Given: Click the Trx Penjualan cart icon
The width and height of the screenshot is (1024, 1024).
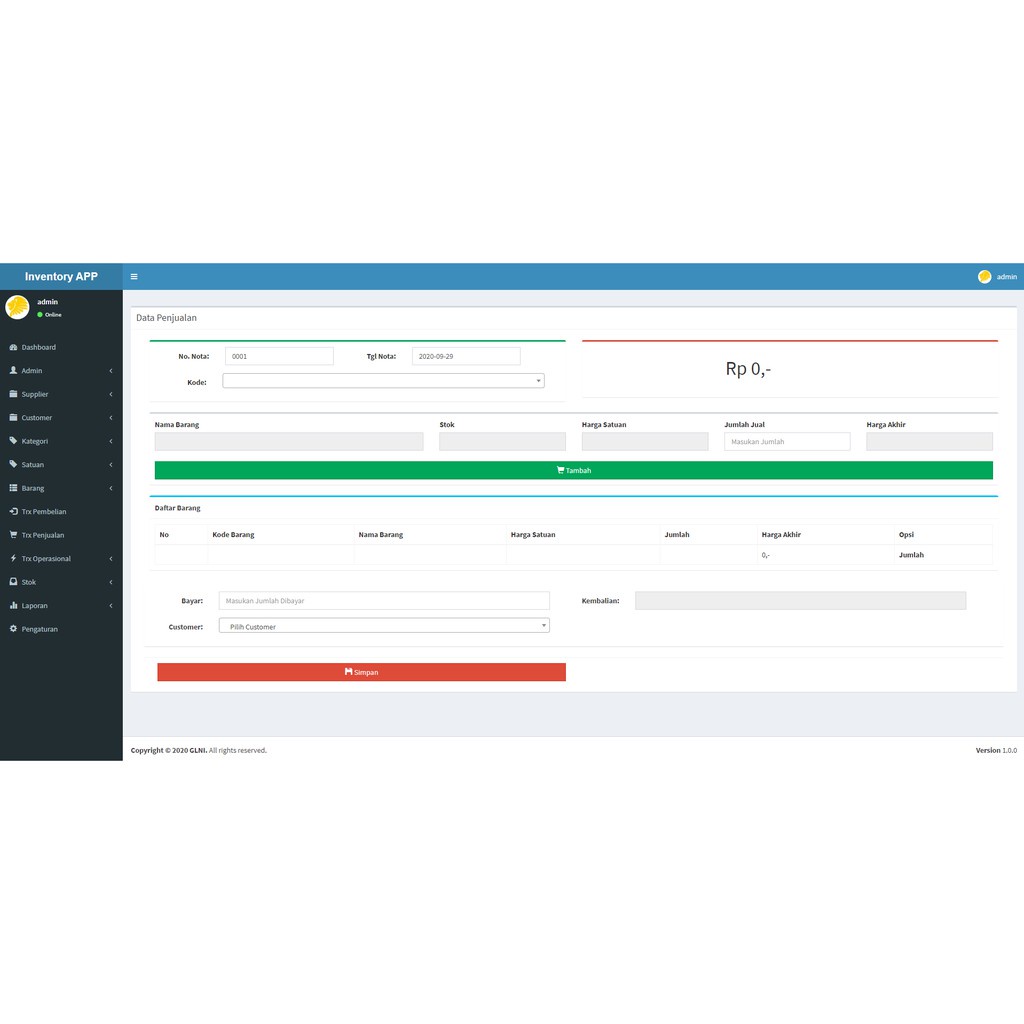Looking at the screenshot, I should [x=13, y=535].
